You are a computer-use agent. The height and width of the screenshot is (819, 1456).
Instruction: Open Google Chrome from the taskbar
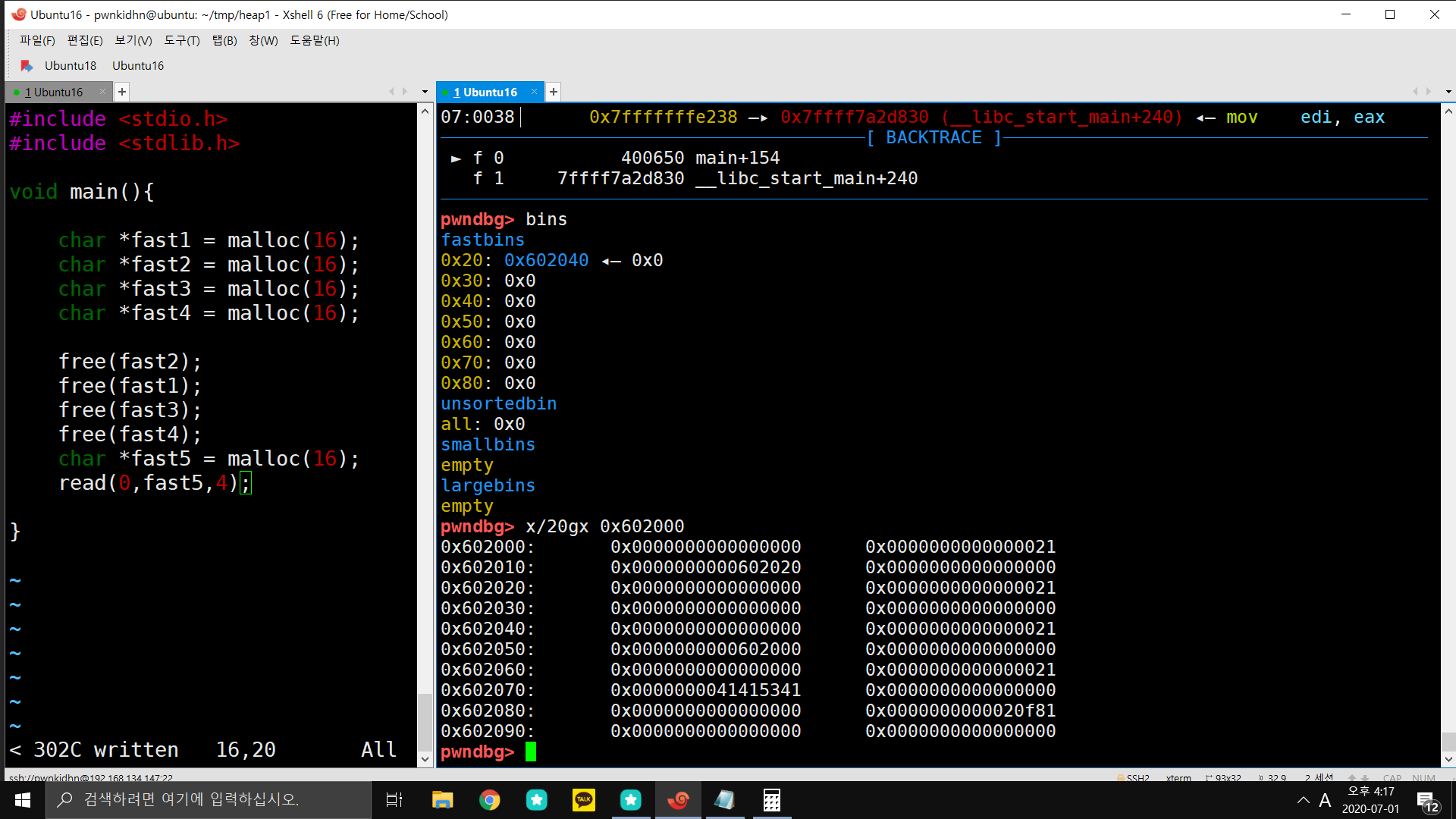click(x=489, y=799)
